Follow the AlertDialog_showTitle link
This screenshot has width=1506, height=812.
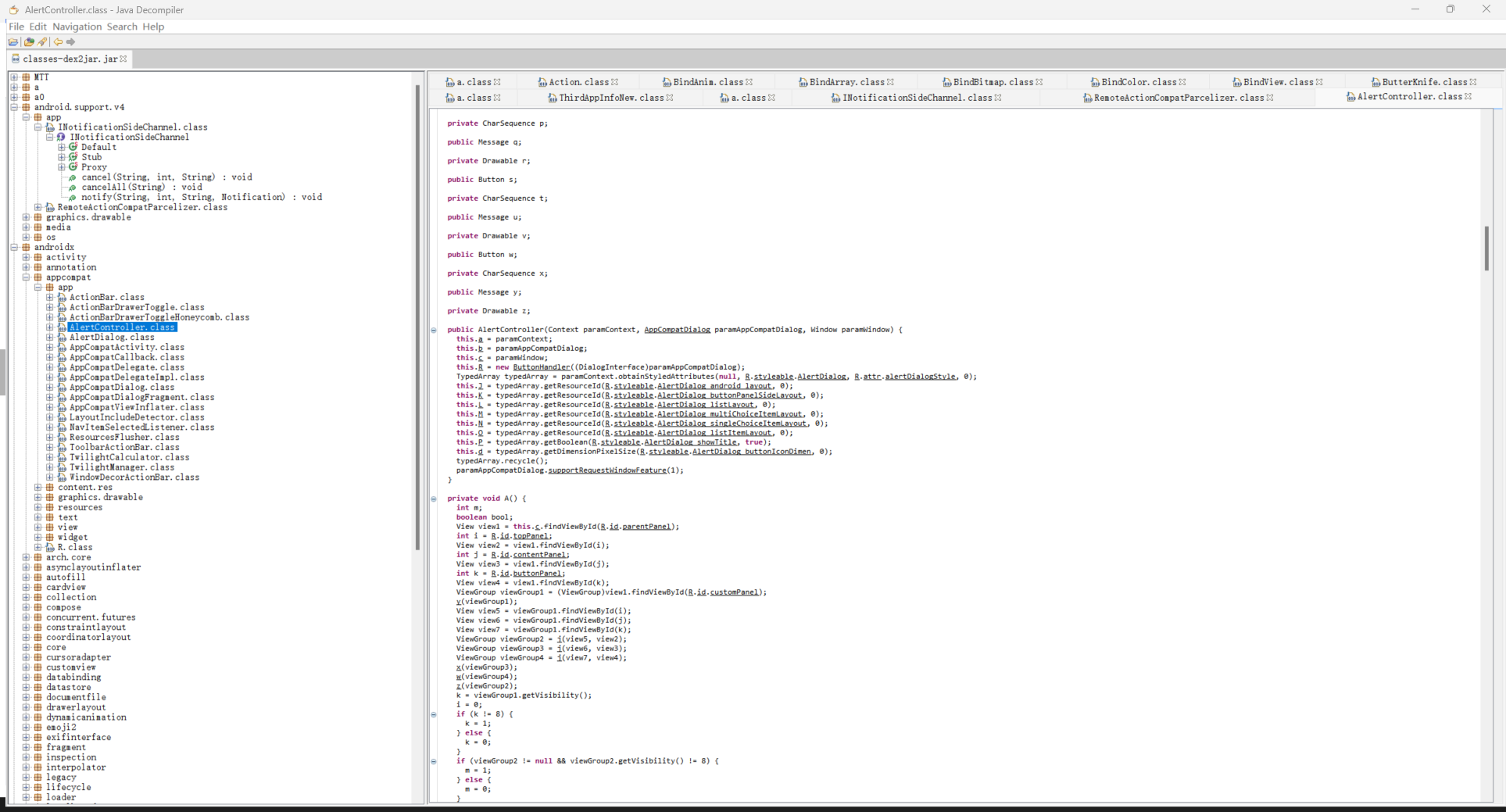(690, 442)
